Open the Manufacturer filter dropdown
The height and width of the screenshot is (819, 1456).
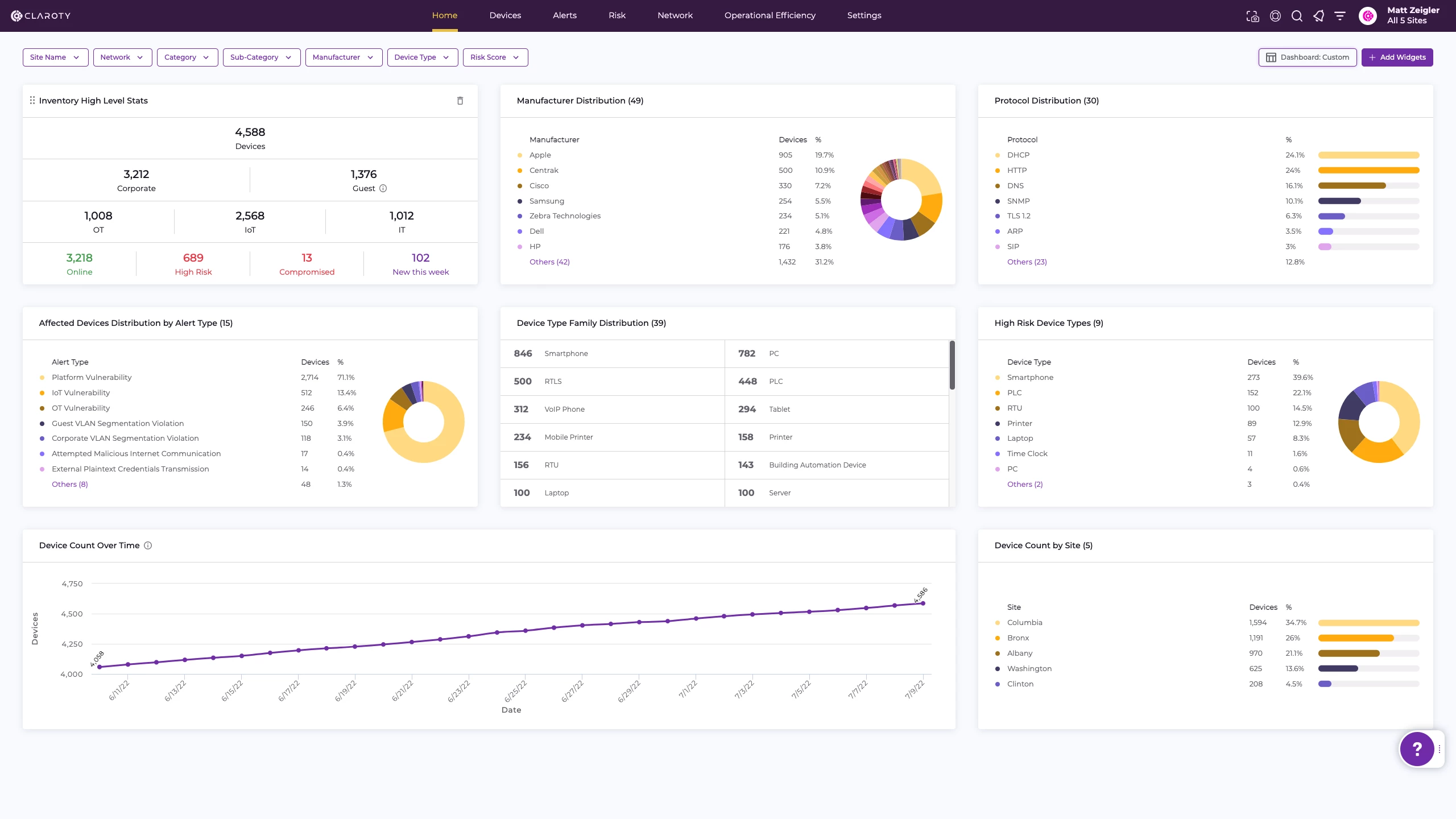(x=344, y=57)
